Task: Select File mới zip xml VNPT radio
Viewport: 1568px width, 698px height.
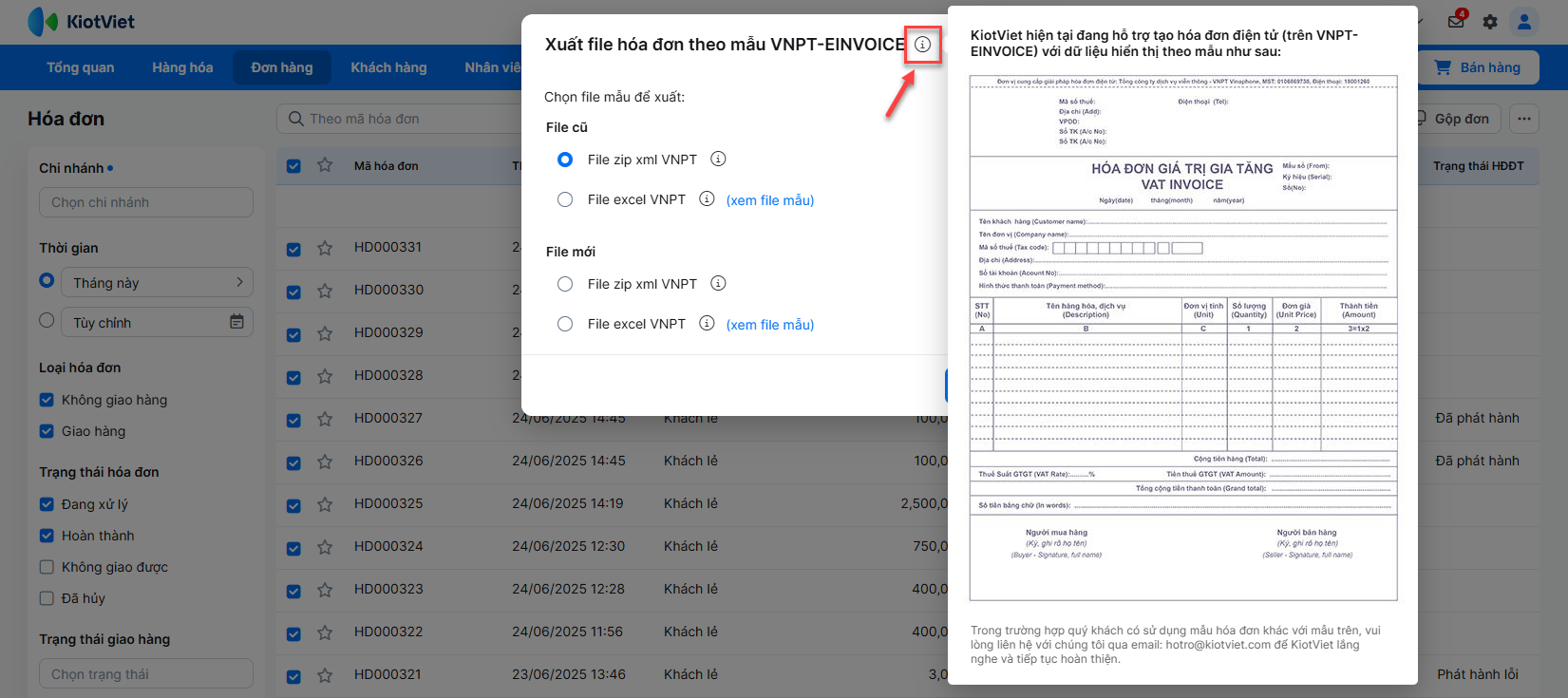Action: 565,284
